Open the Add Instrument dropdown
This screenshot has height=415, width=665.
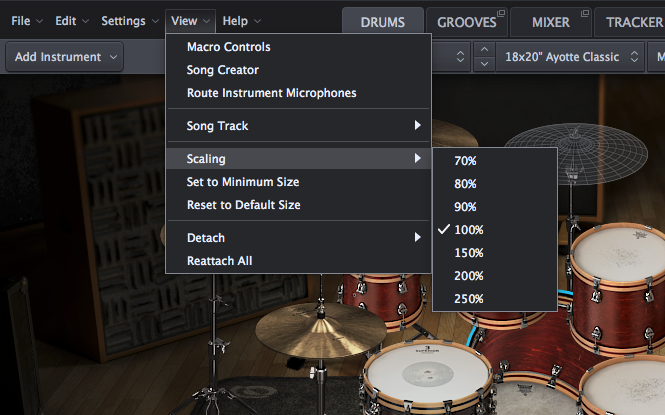pyautogui.click(x=64, y=56)
